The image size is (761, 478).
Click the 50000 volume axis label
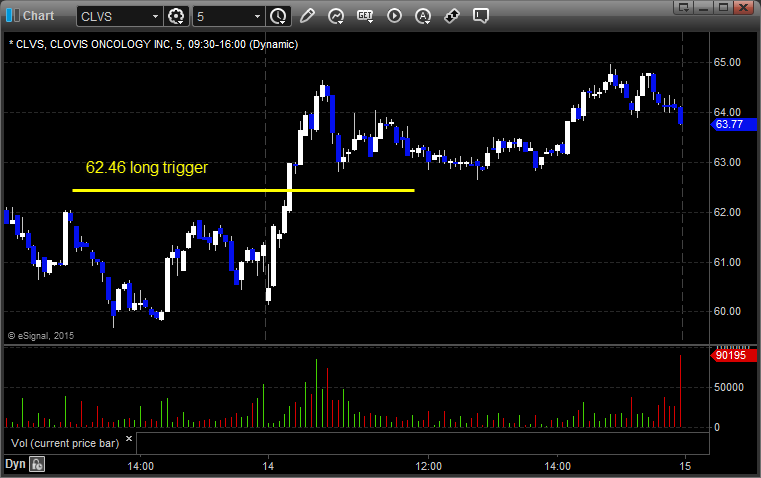click(x=729, y=387)
